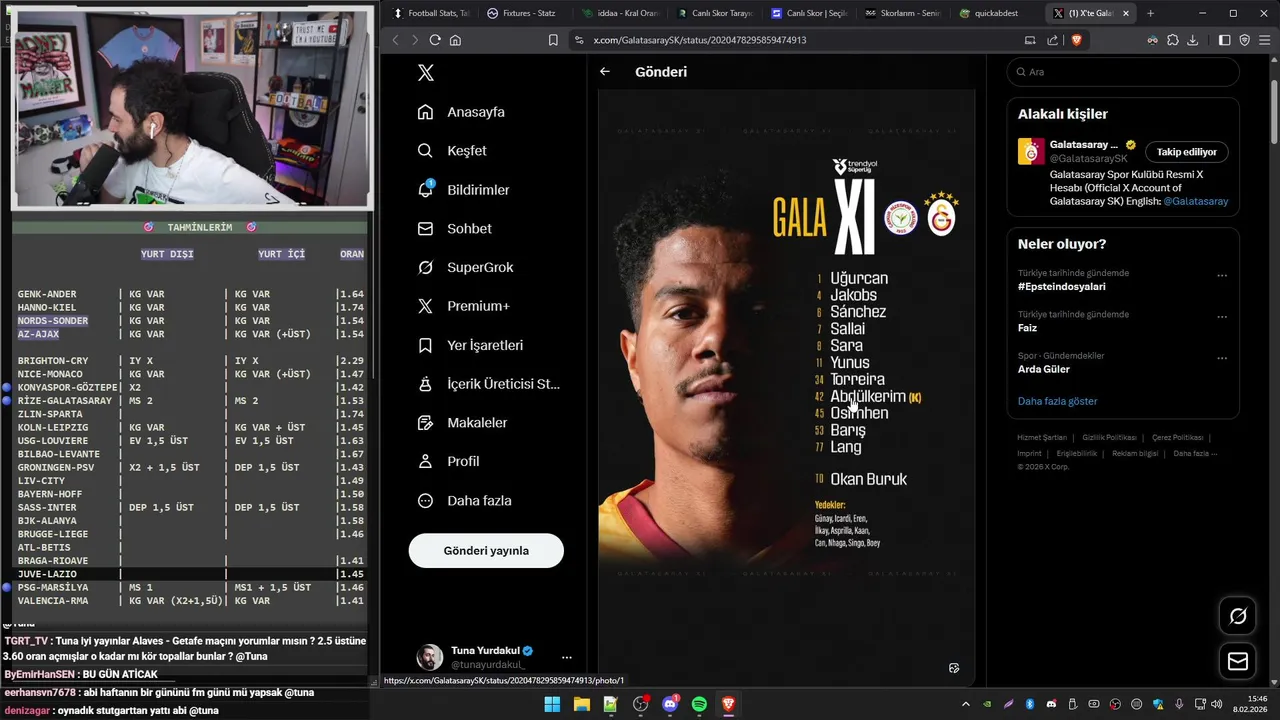1280x720 pixels.
Task: Bookmark this page icon
Action: coord(553,40)
